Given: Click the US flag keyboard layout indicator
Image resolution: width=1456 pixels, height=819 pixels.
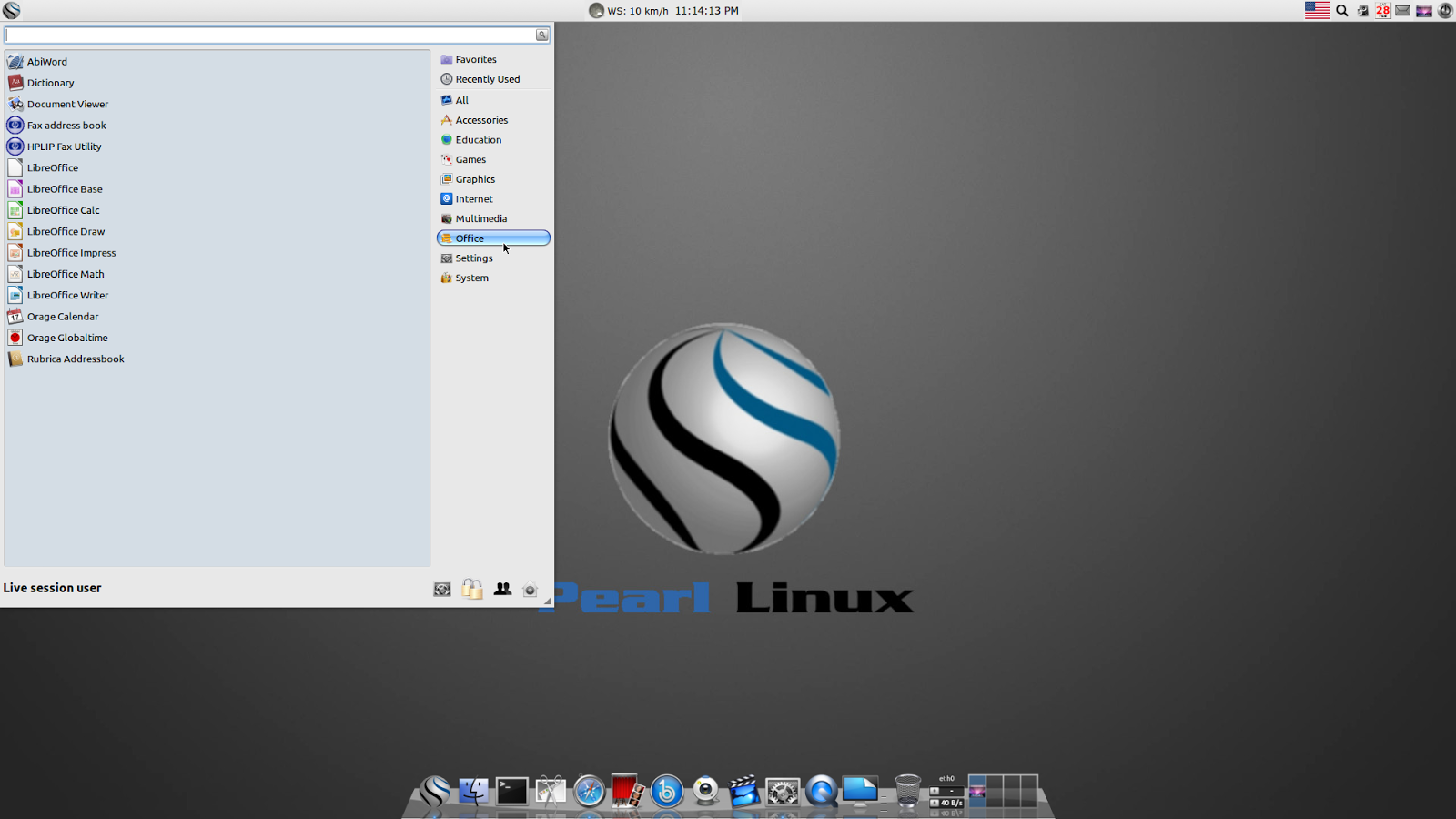Looking at the screenshot, I should coord(1317,11).
